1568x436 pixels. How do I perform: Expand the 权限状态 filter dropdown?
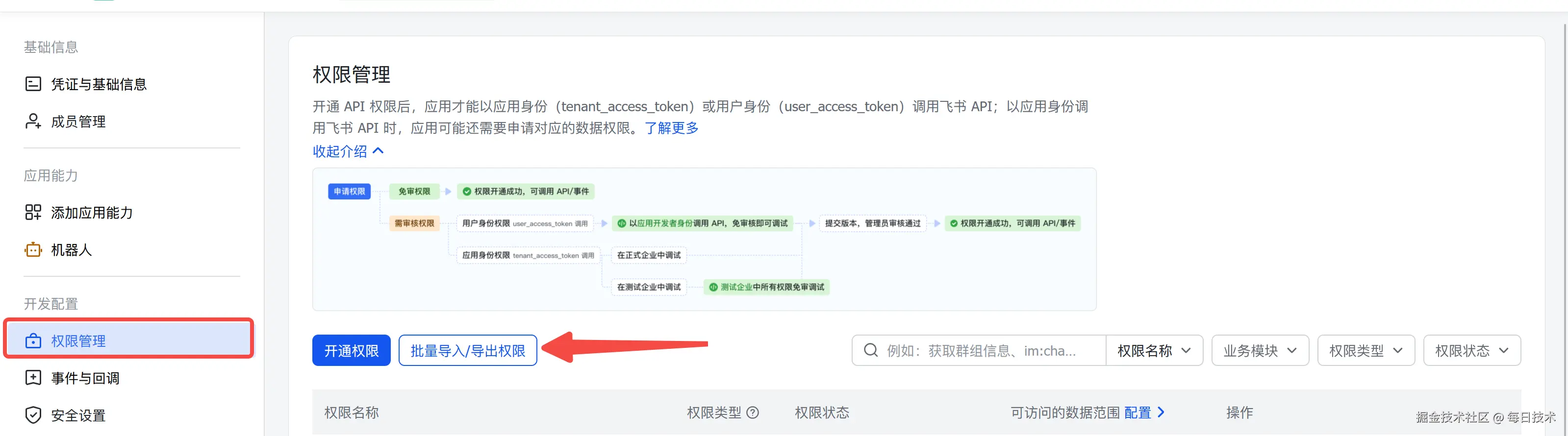[1472, 350]
